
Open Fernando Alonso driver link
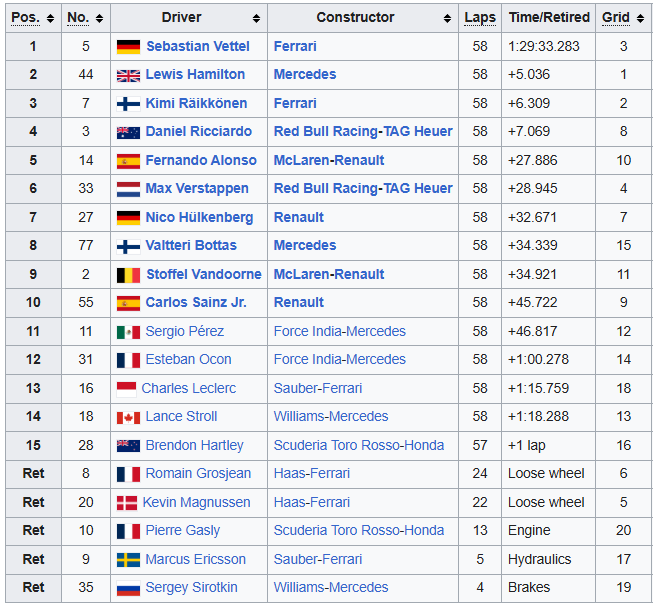click(x=201, y=160)
